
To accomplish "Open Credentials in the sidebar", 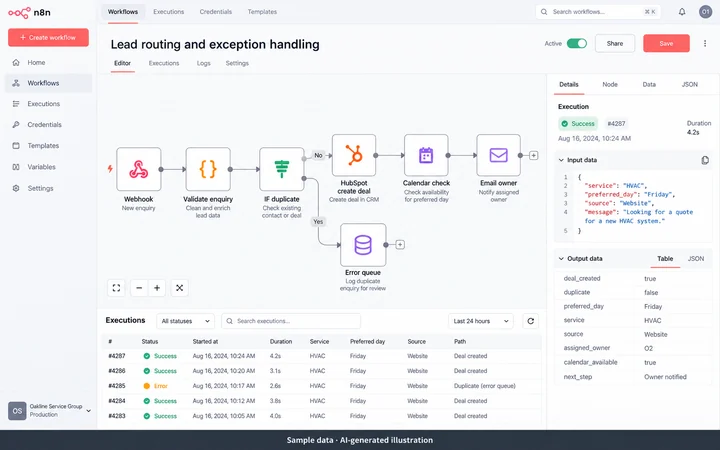I will pos(48,124).
